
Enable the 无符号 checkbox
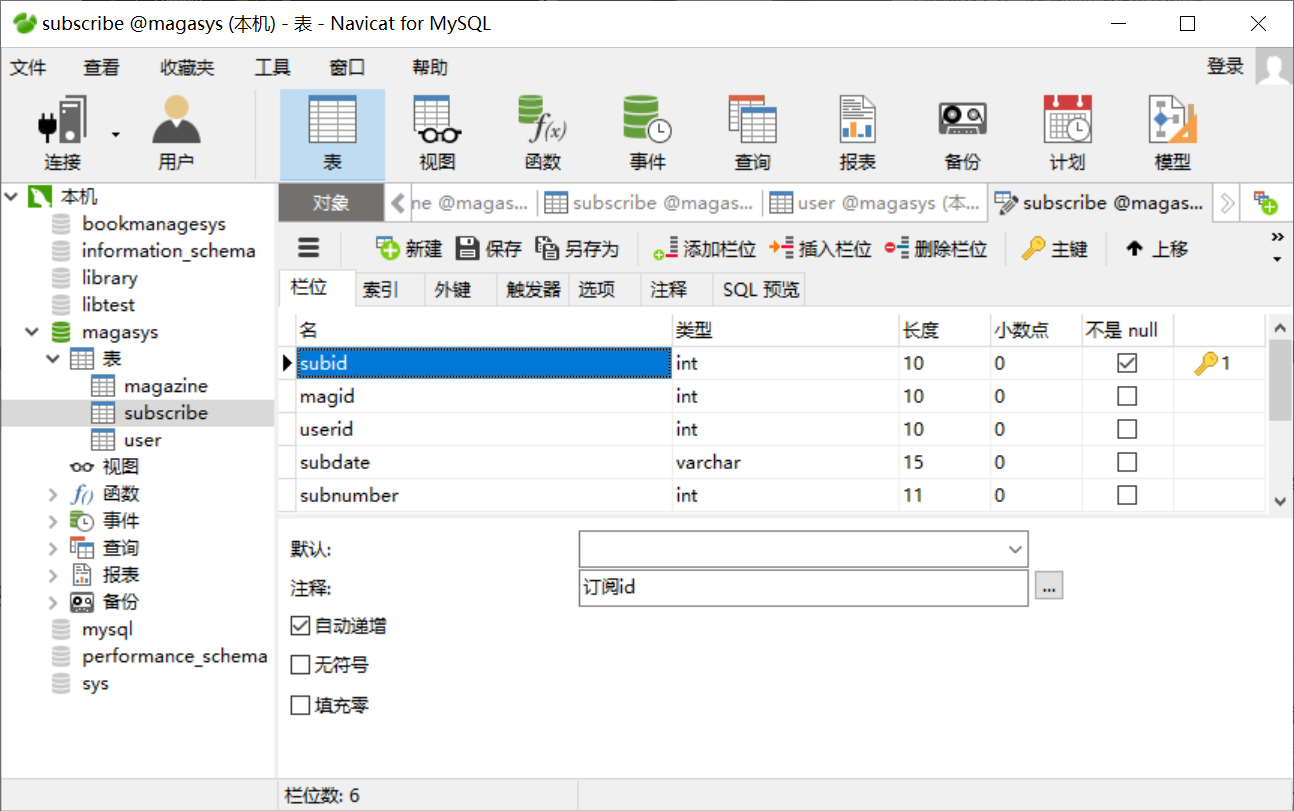299,664
